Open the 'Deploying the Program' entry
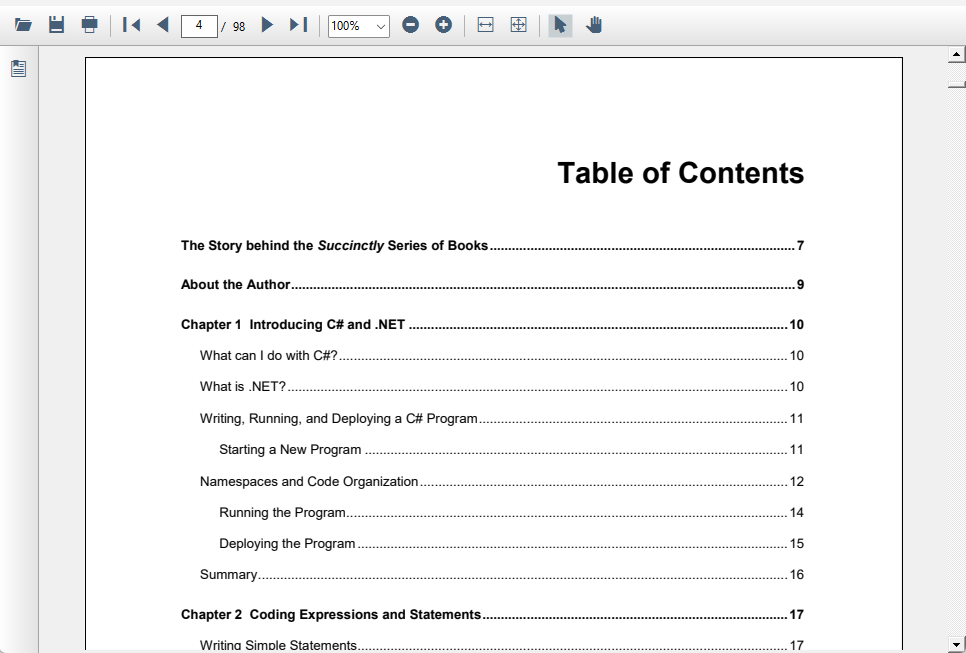 click(511, 543)
